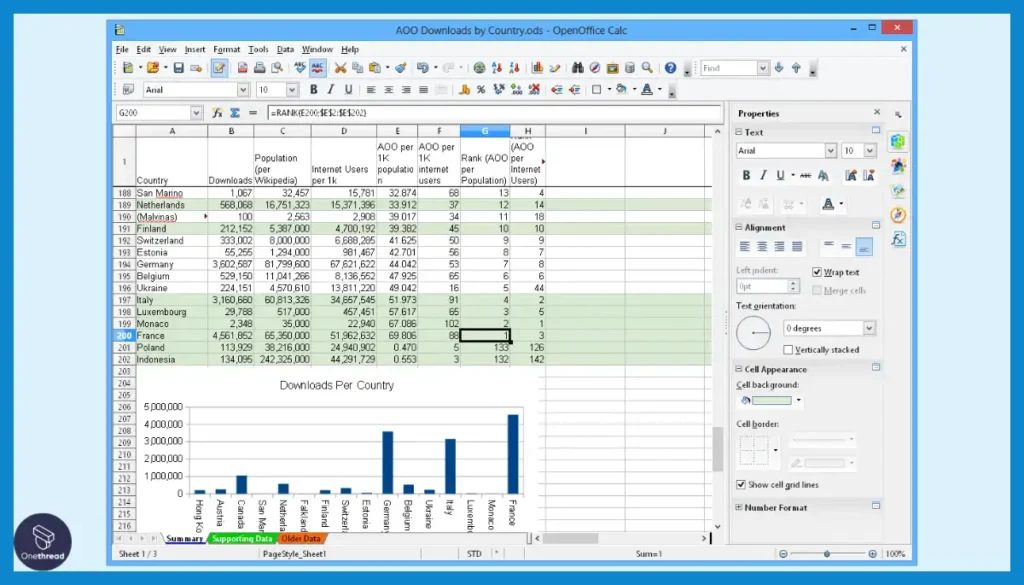Close the Properties sidebar panel
1024x585 pixels.
[x=877, y=112]
